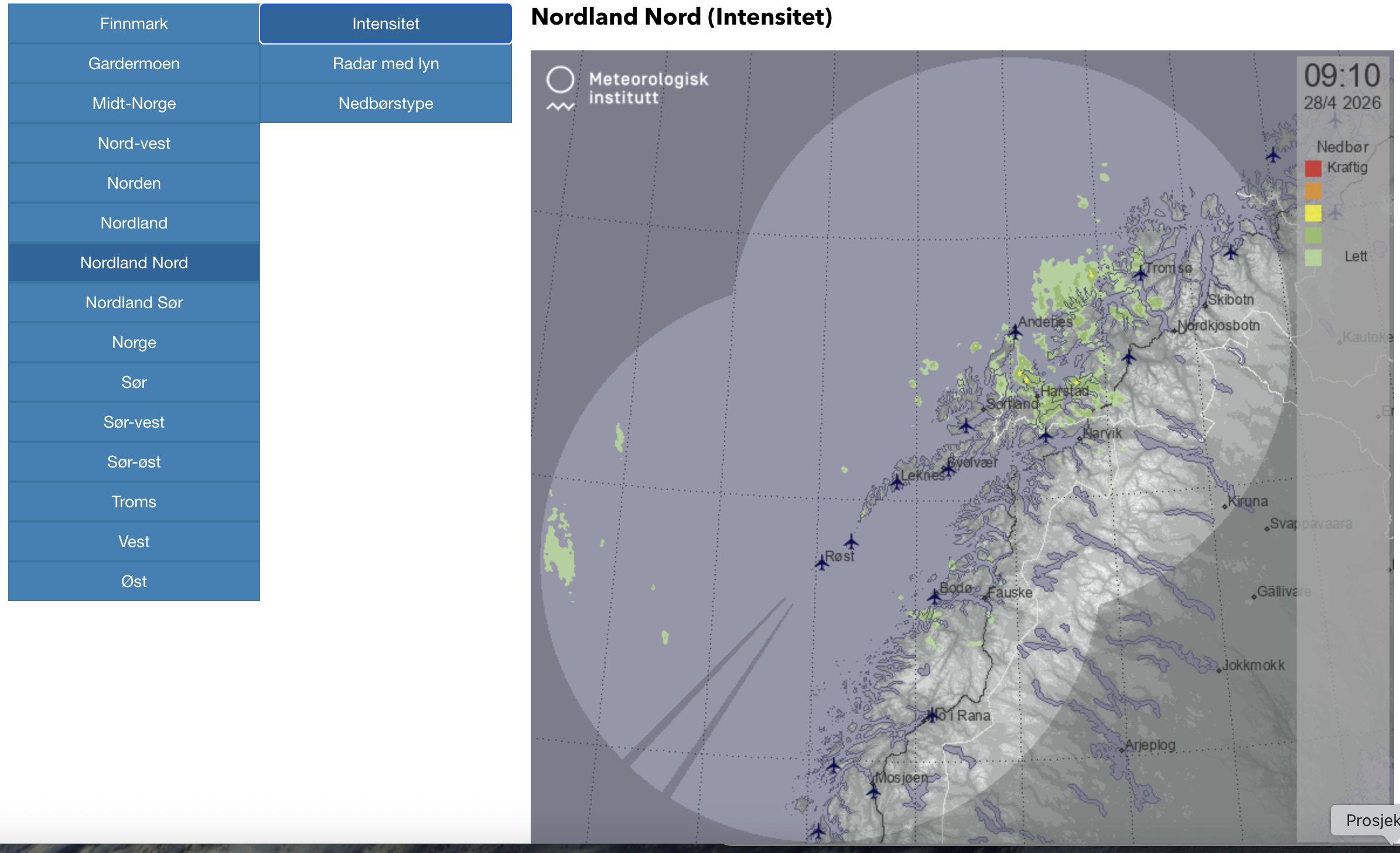Choose the Sør-øst radar region

click(x=134, y=462)
